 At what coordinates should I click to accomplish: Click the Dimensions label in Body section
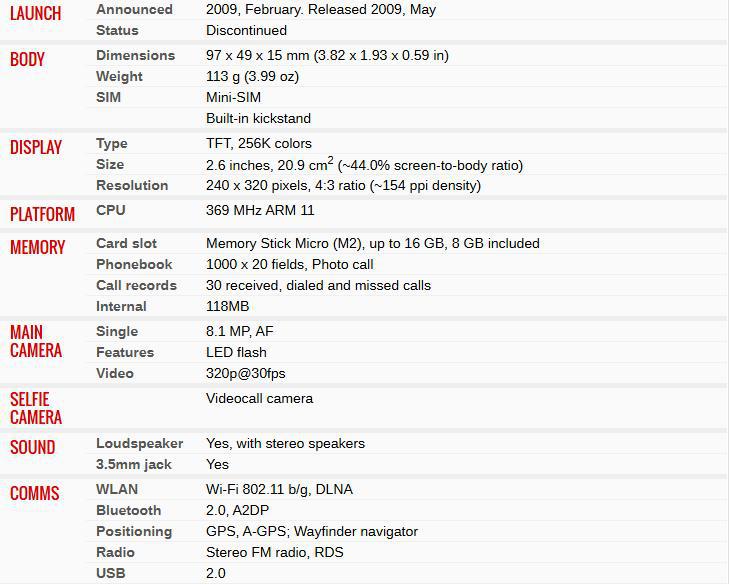(135, 55)
